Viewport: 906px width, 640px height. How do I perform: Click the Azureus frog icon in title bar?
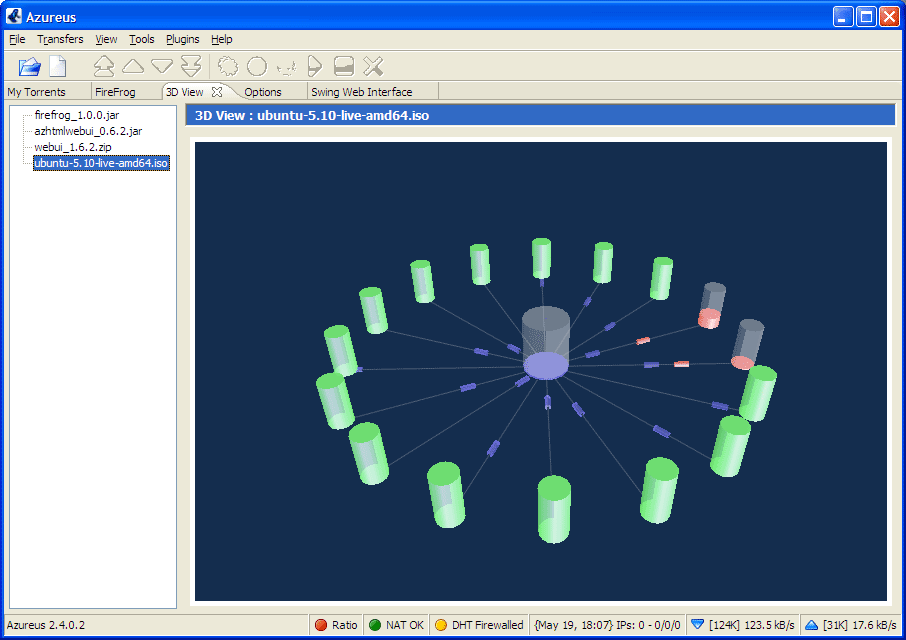point(14,16)
